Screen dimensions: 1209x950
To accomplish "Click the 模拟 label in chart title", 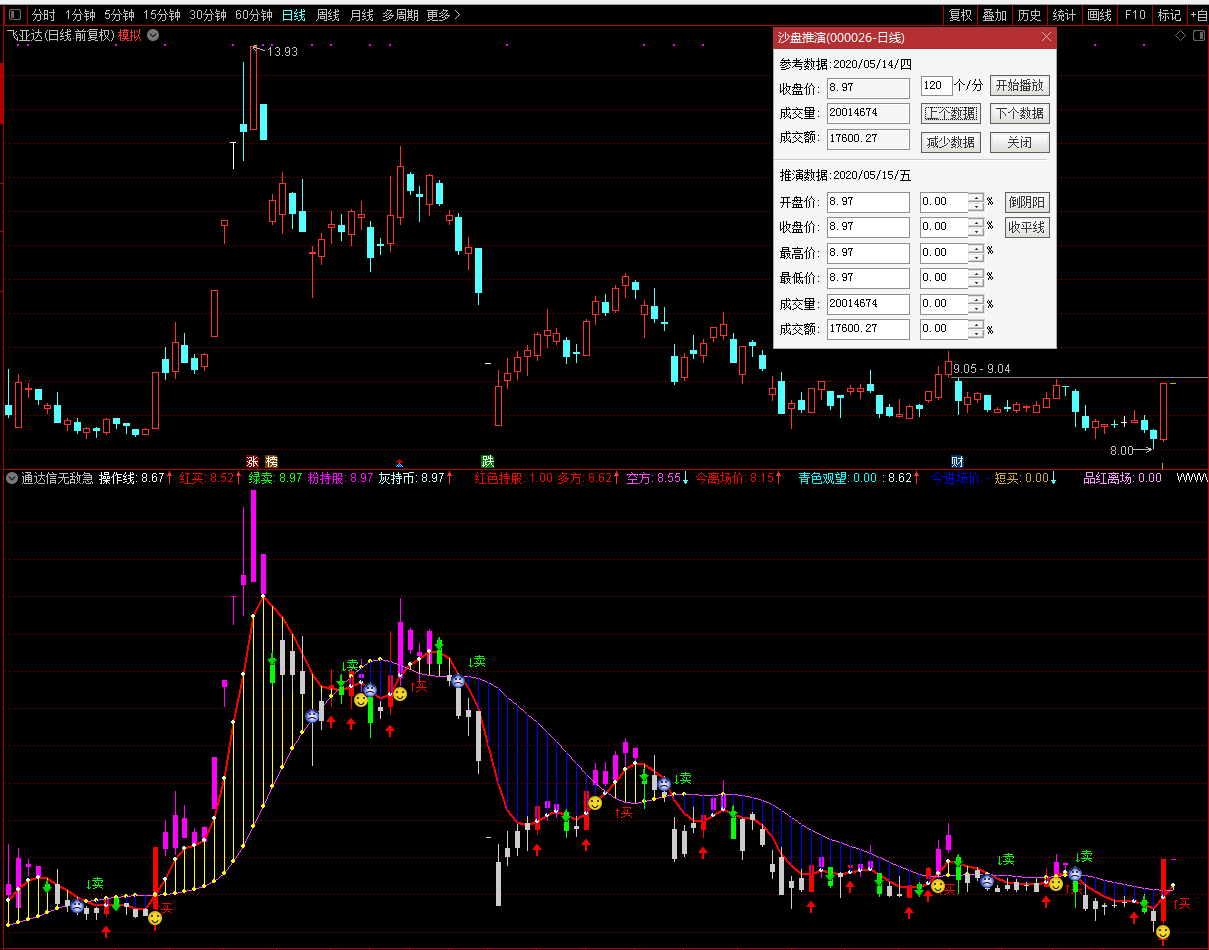I will [130, 35].
